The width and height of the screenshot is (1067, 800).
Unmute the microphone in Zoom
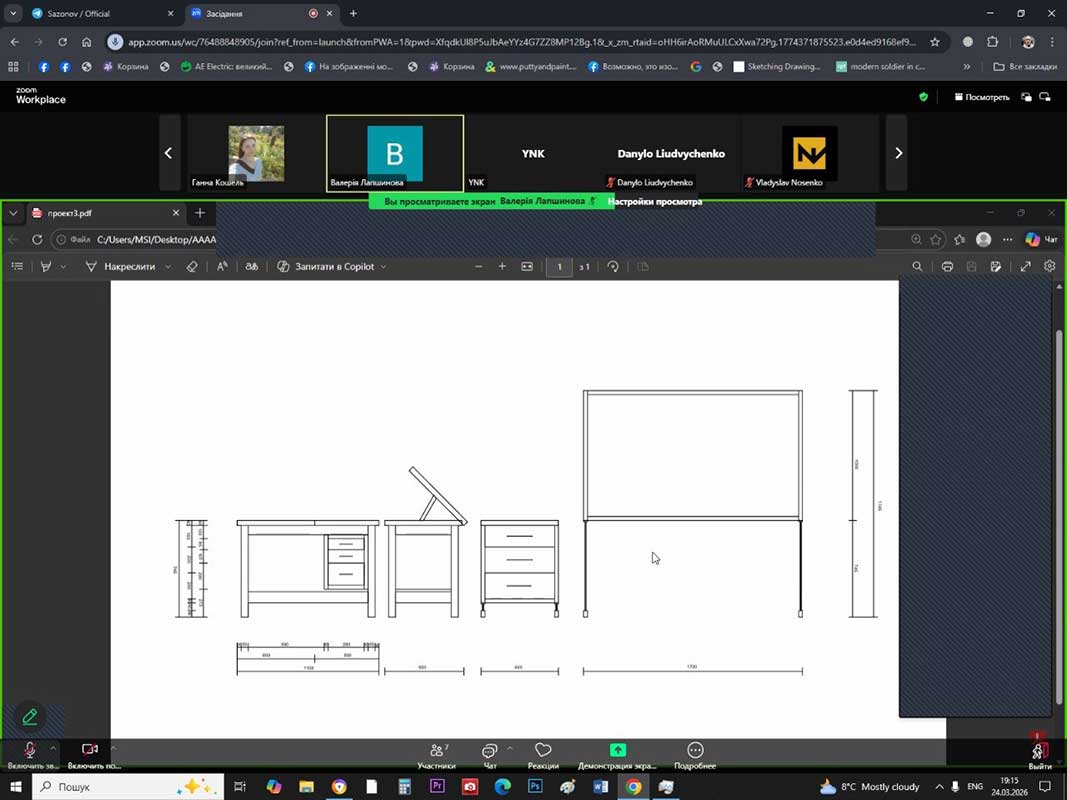(x=30, y=751)
